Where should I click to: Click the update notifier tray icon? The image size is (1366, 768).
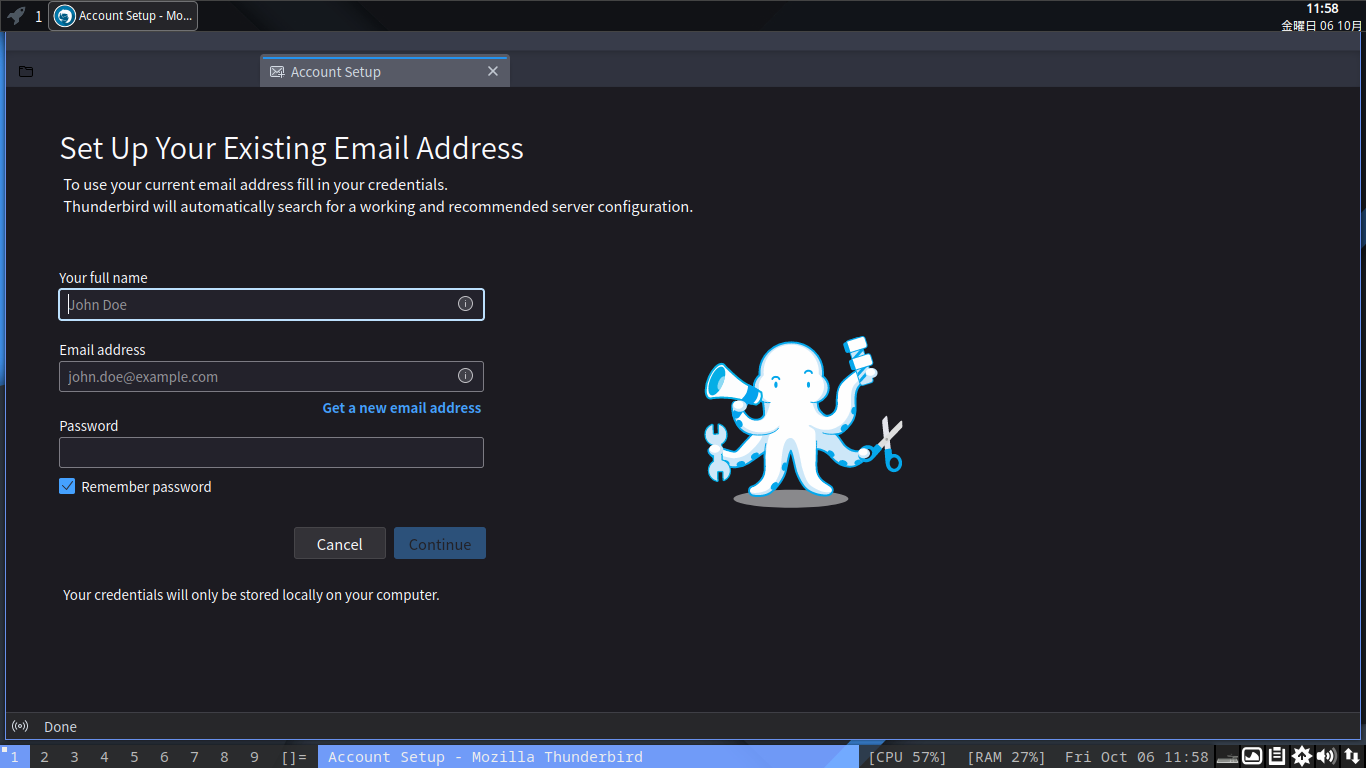1302,757
